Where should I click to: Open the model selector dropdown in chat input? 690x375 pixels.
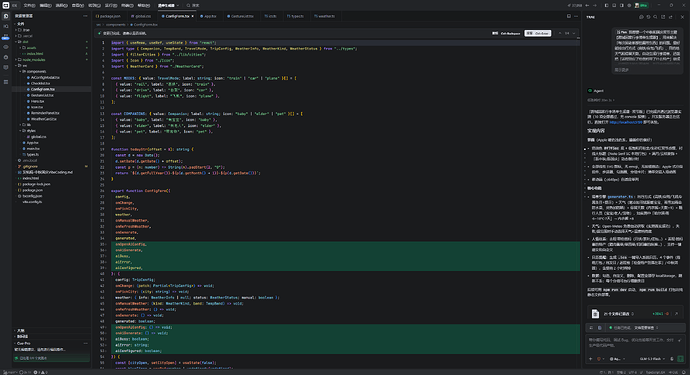tap(652, 359)
